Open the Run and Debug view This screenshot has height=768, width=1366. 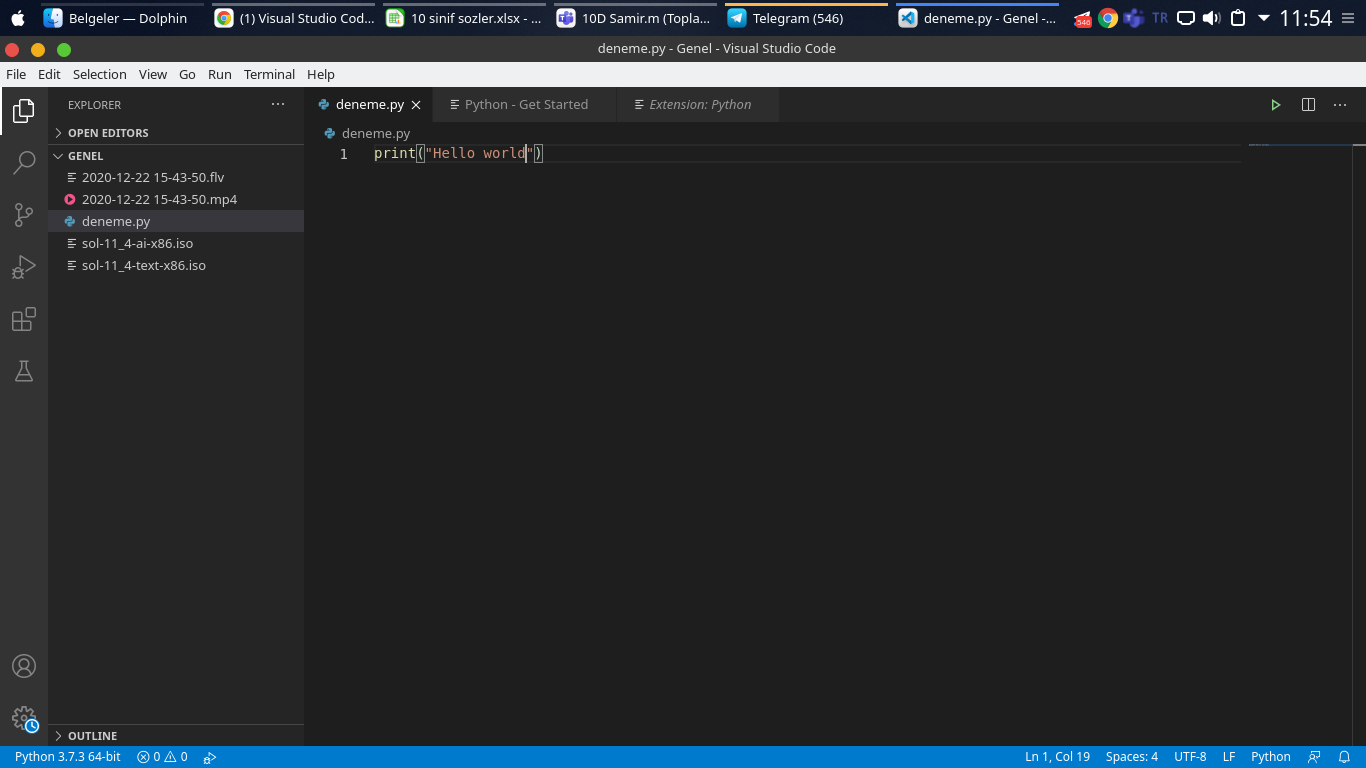(x=24, y=267)
